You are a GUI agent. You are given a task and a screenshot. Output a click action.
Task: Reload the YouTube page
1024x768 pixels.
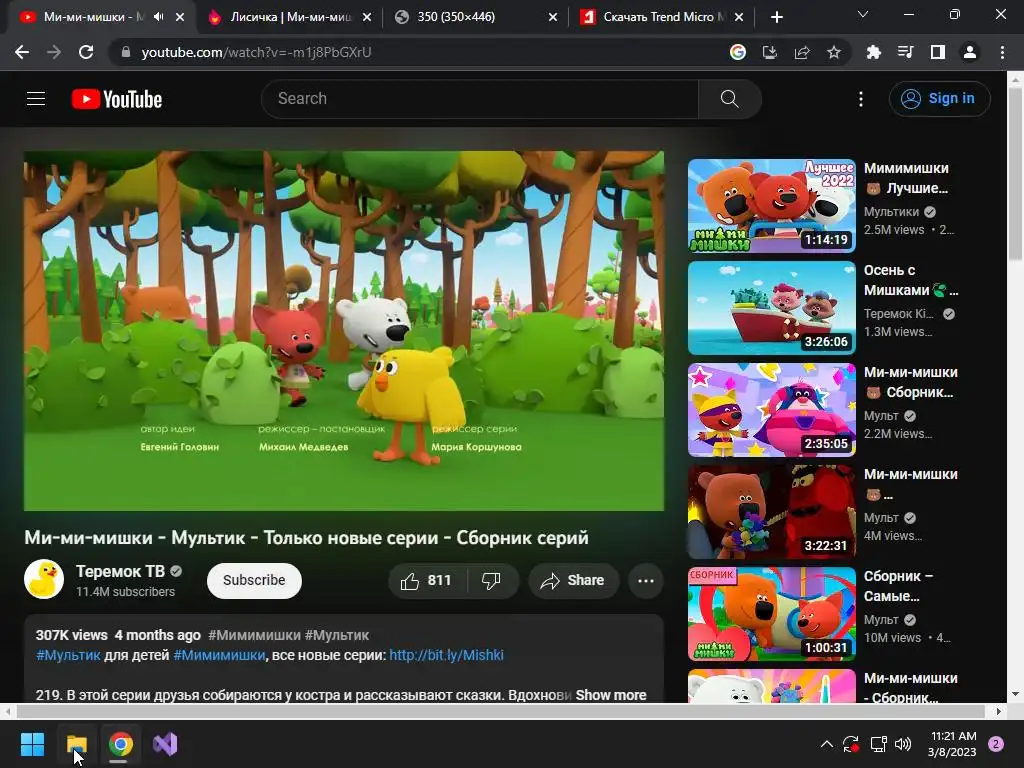pos(86,52)
